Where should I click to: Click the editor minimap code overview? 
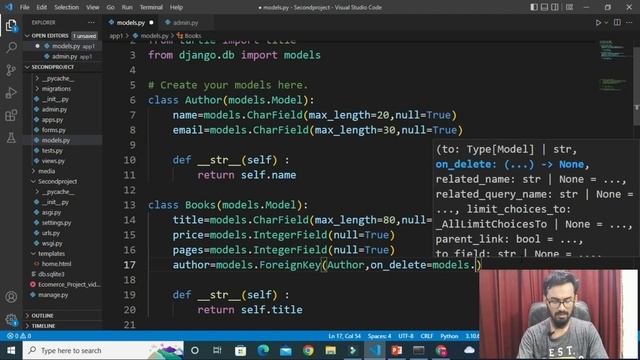tap(612, 65)
